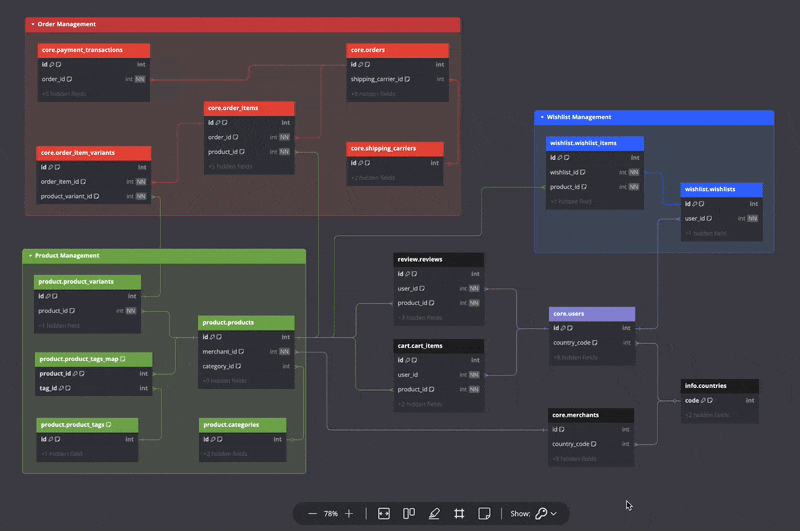Click key icon beside tag_id field
Viewport: 800px width, 531px height.
click(61, 388)
